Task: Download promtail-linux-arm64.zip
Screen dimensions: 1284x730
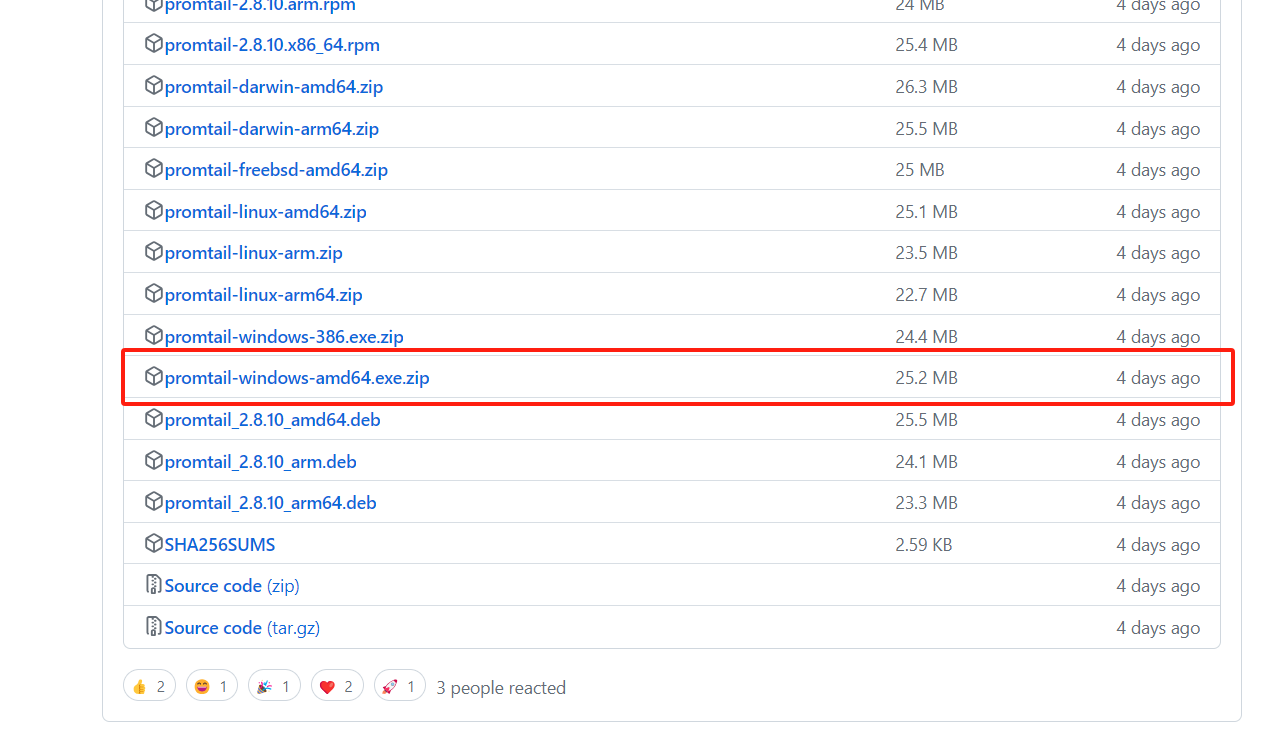Action: pyautogui.click(x=264, y=295)
